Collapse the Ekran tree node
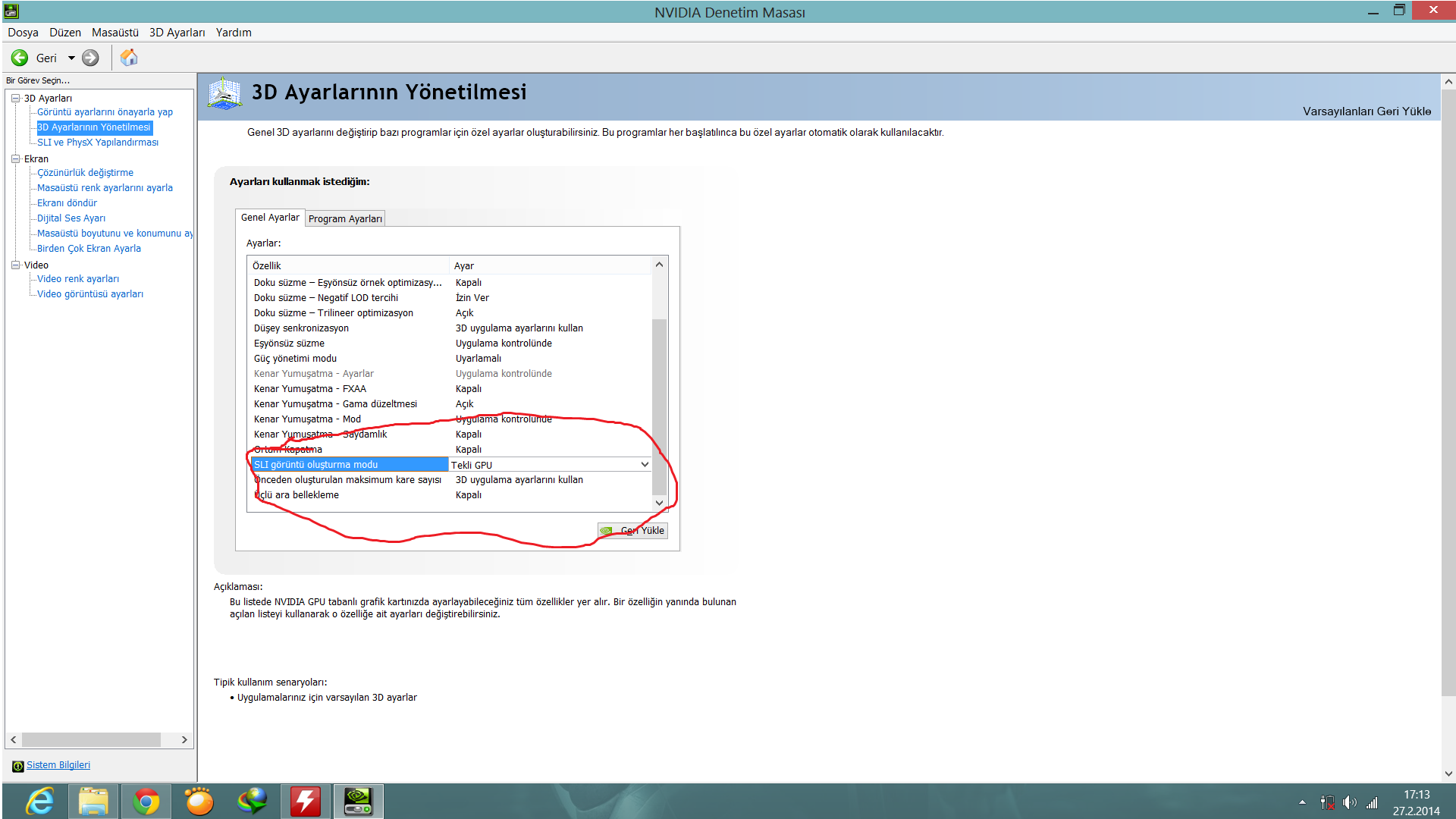 15,158
